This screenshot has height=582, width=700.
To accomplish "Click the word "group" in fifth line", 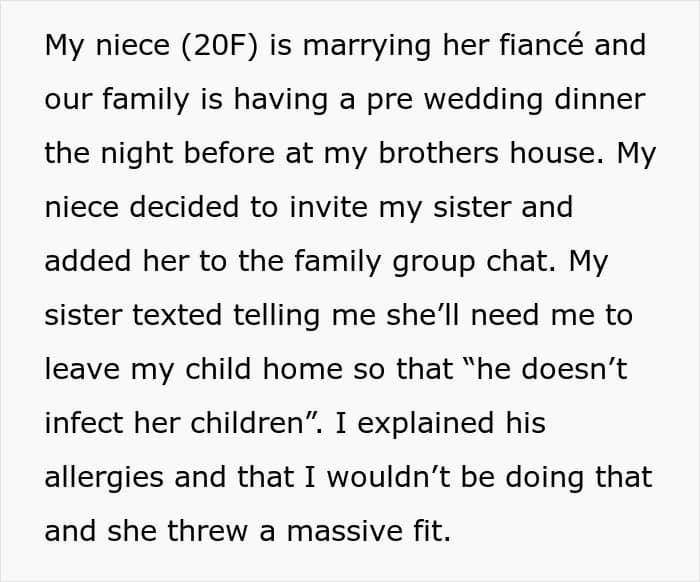I will point(433,262).
